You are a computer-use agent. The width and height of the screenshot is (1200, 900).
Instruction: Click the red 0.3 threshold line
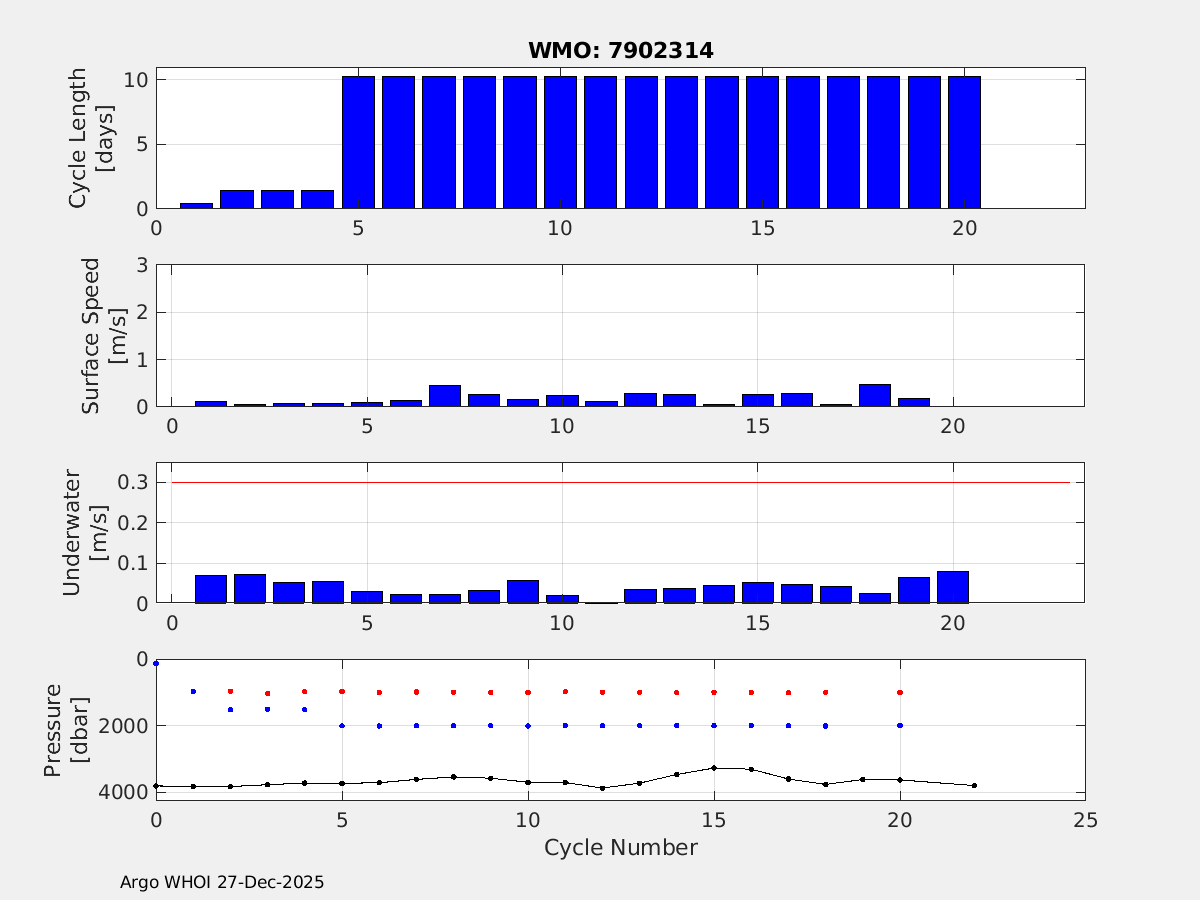pos(620,482)
